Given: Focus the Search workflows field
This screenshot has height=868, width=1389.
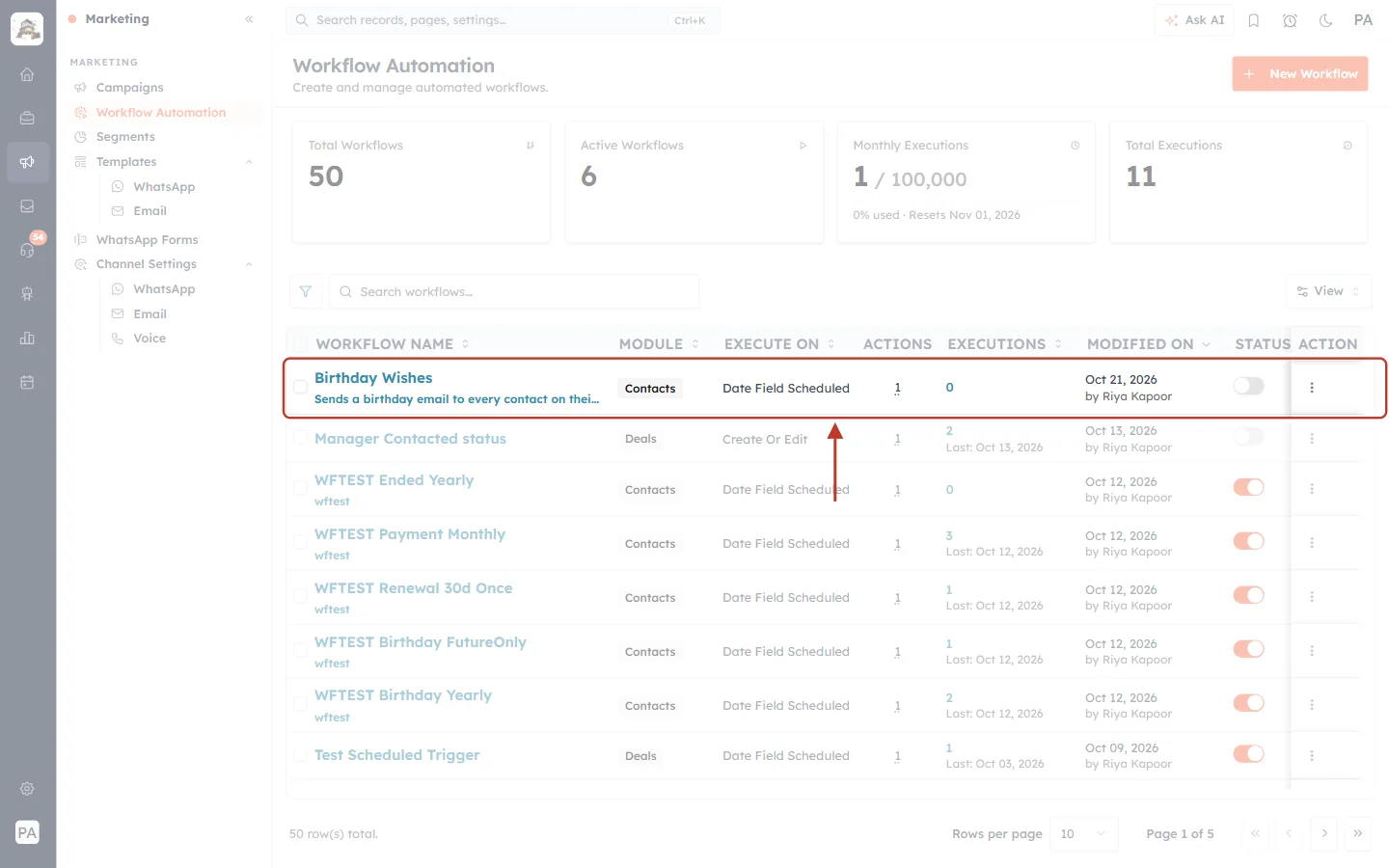Looking at the screenshot, I should click(514, 291).
